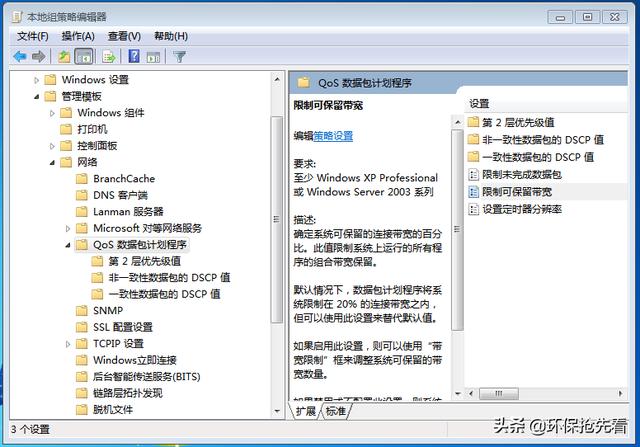Expand the Microsoft 对等网络服务 node
Image resolution: width=640 pixels, height=447 pixels.
(68, 228)
